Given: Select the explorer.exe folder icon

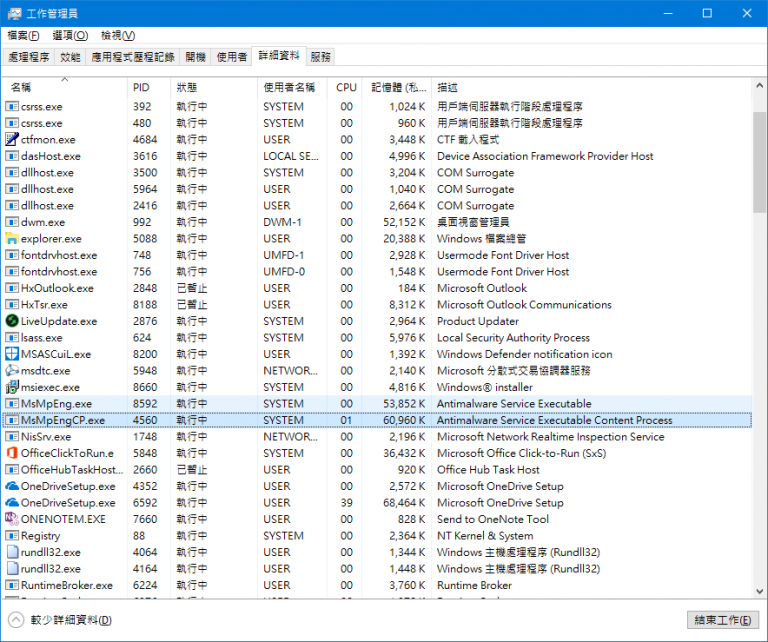Looking at the screenshot, I should (12, 238).
